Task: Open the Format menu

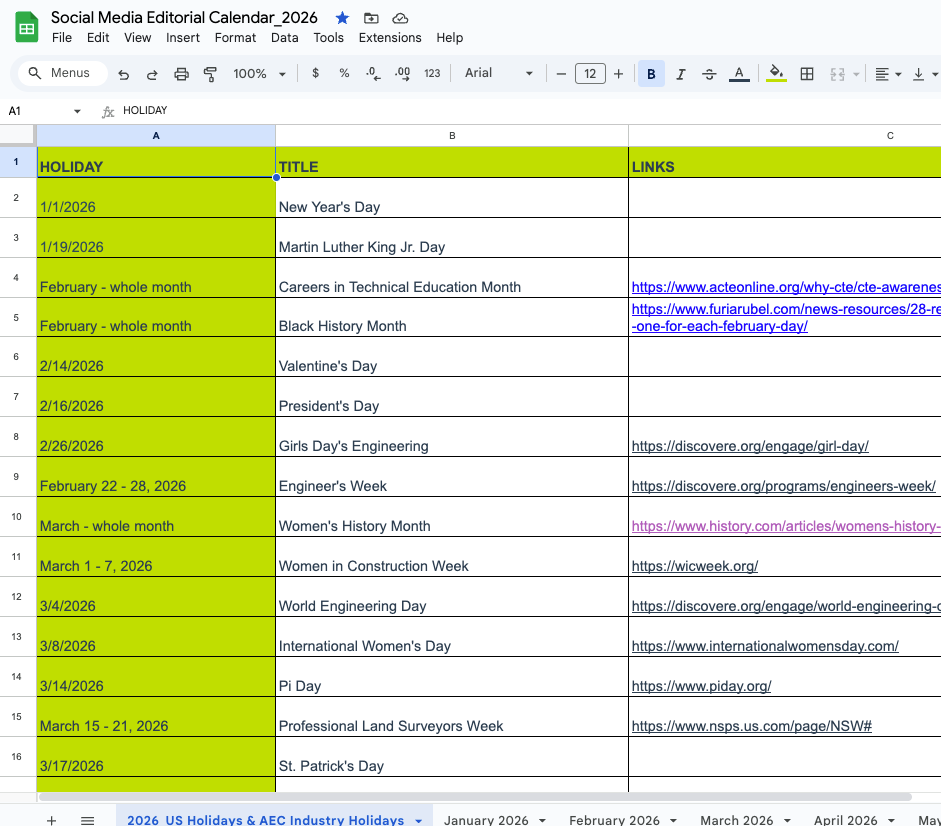Action: coord(235,37)
